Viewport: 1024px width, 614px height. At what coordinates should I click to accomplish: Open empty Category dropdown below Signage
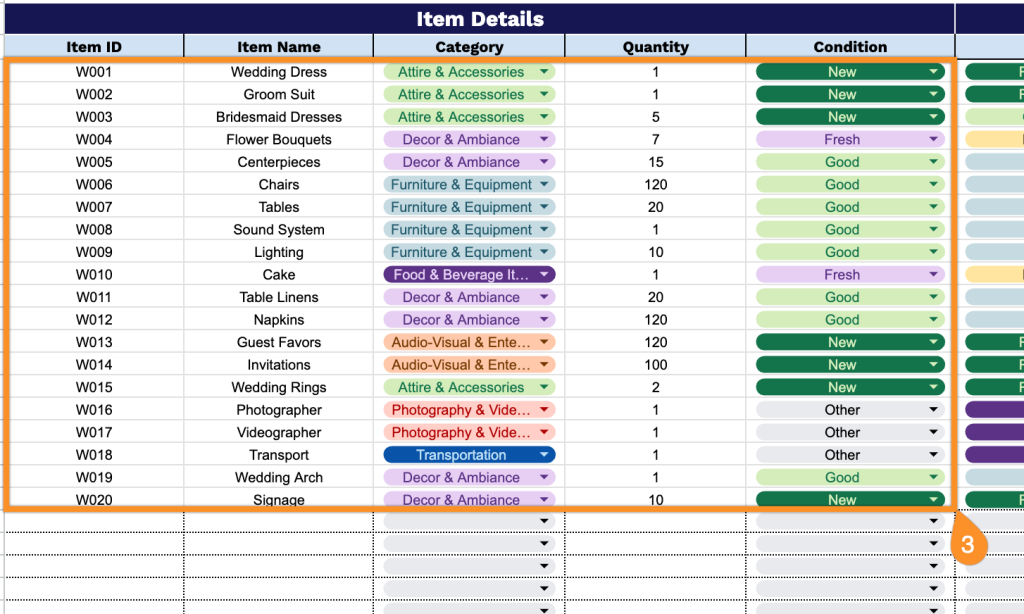click(x=544, y=522)
